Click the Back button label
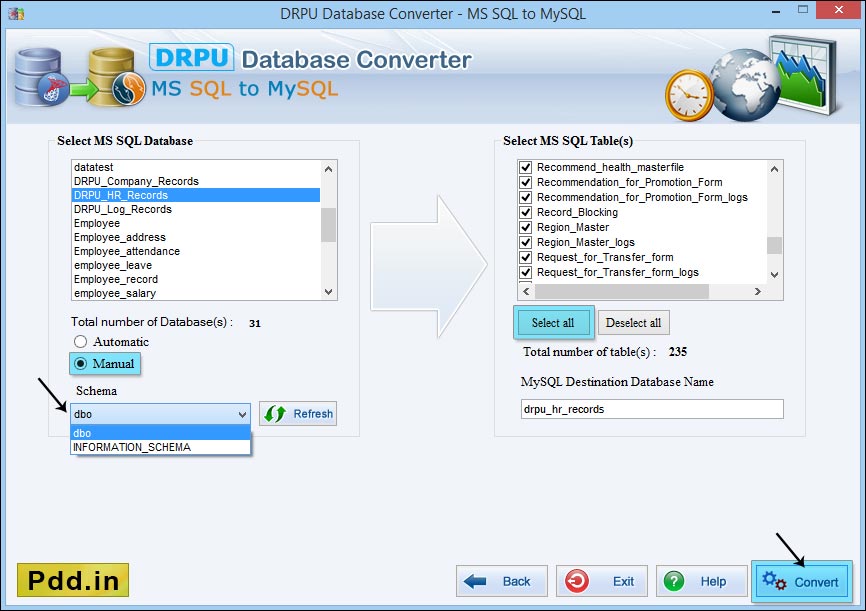 (x=516, y=581)
